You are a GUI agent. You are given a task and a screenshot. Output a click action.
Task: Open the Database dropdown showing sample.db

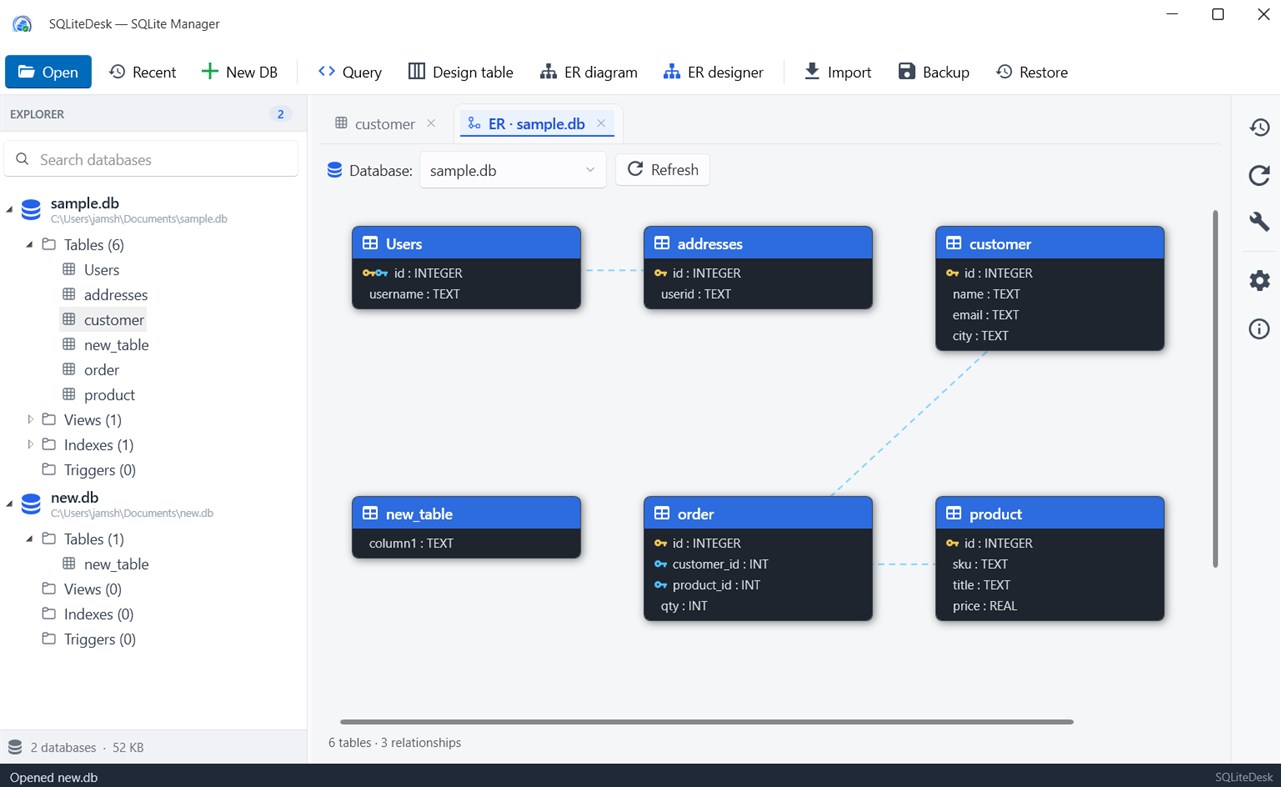(x=513, y=170)
